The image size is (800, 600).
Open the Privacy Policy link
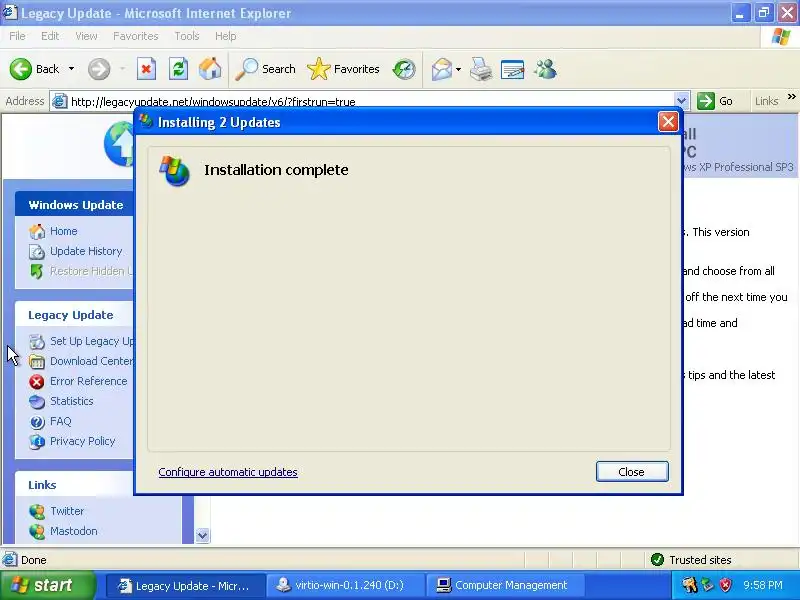pyautogui.click(x=82, y=441)
